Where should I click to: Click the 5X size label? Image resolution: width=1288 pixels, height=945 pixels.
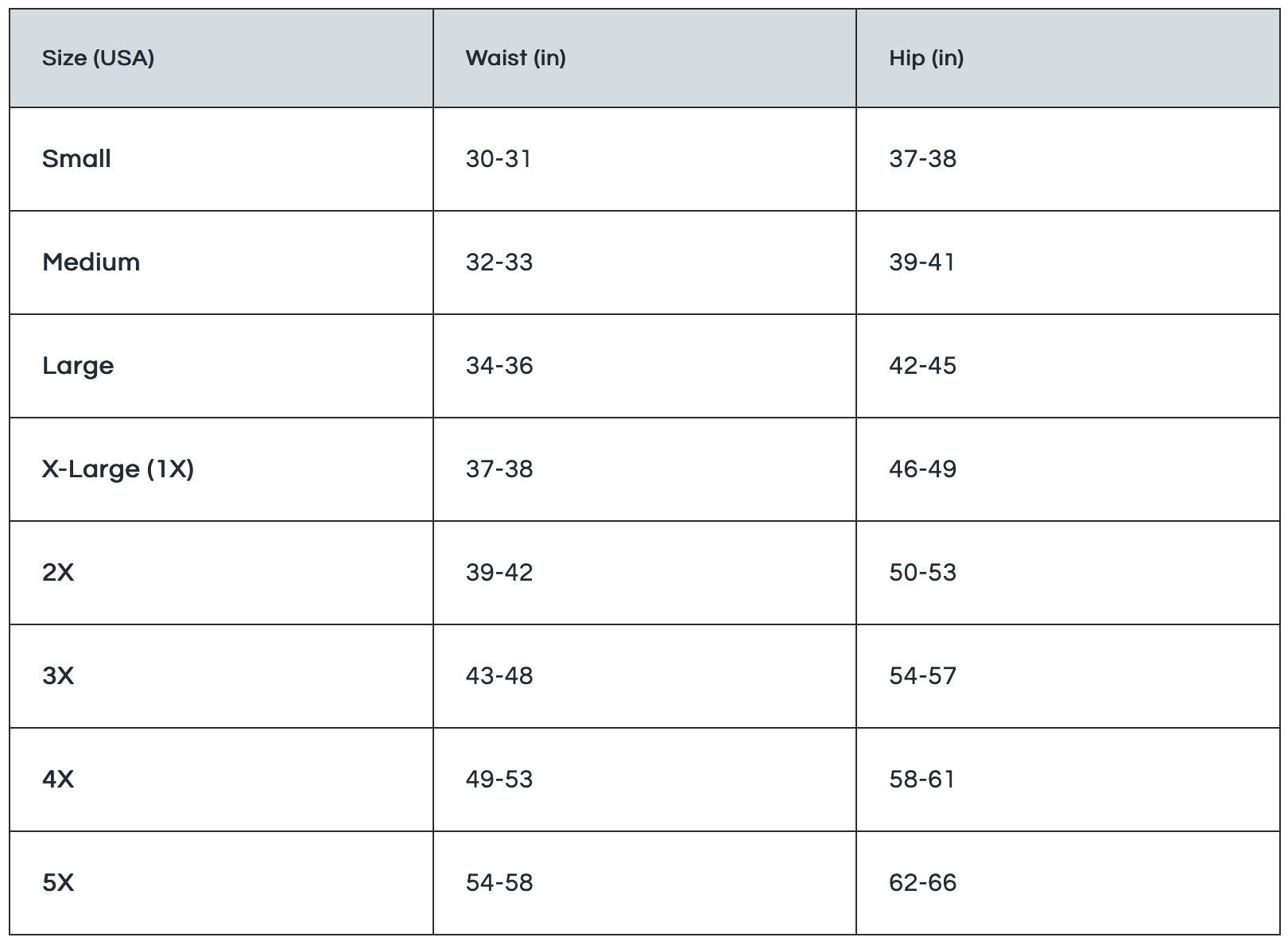click(x=58, y=883)
